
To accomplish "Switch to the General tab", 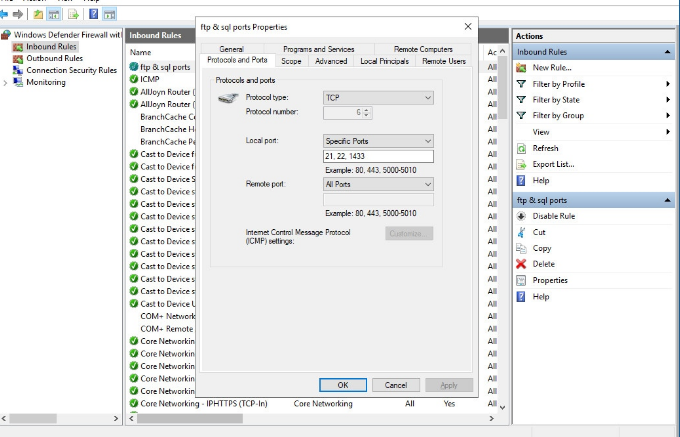I will [x=232, y=49].
